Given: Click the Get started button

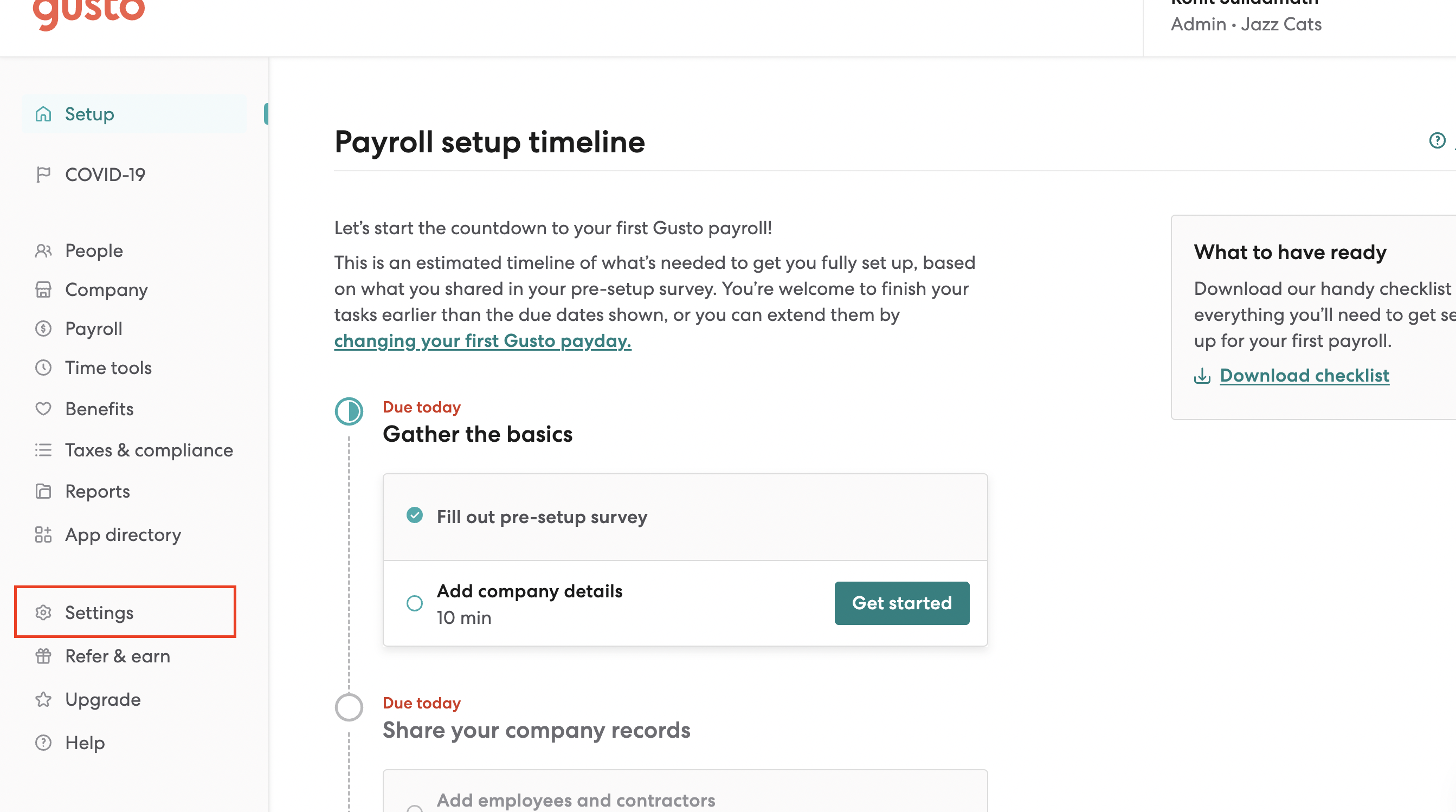Looking at the screenshot, I should pos(902,603).
